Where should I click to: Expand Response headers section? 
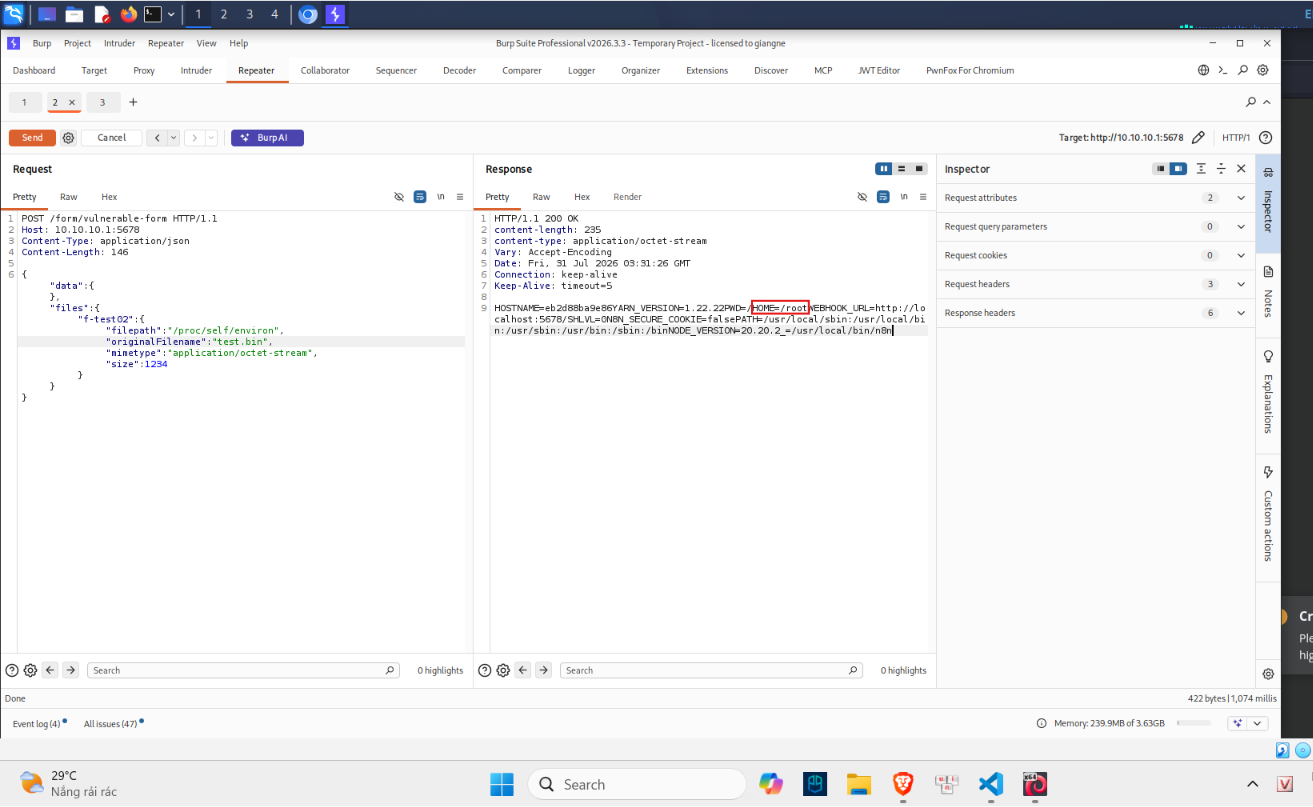click(1241, 313)
